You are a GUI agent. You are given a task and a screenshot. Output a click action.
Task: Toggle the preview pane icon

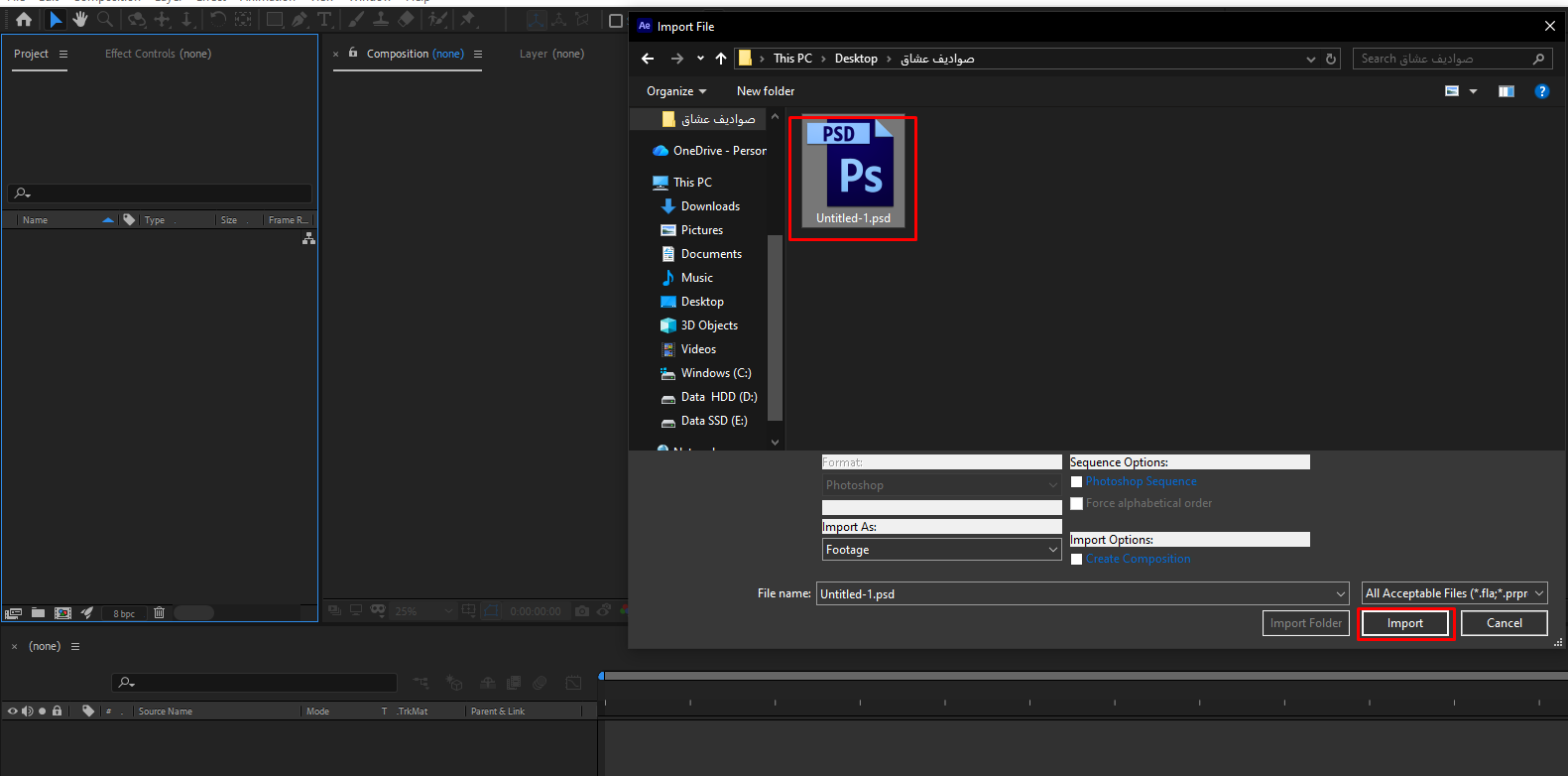[x=1507, y=91]
